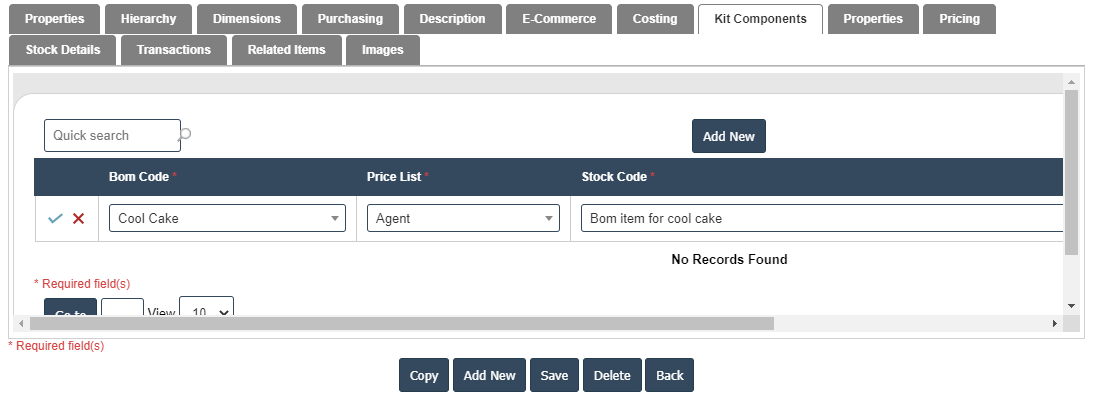Click the magnifier icon beside Quick search
The image size is (1097, 400).
(x=185, y=134)
